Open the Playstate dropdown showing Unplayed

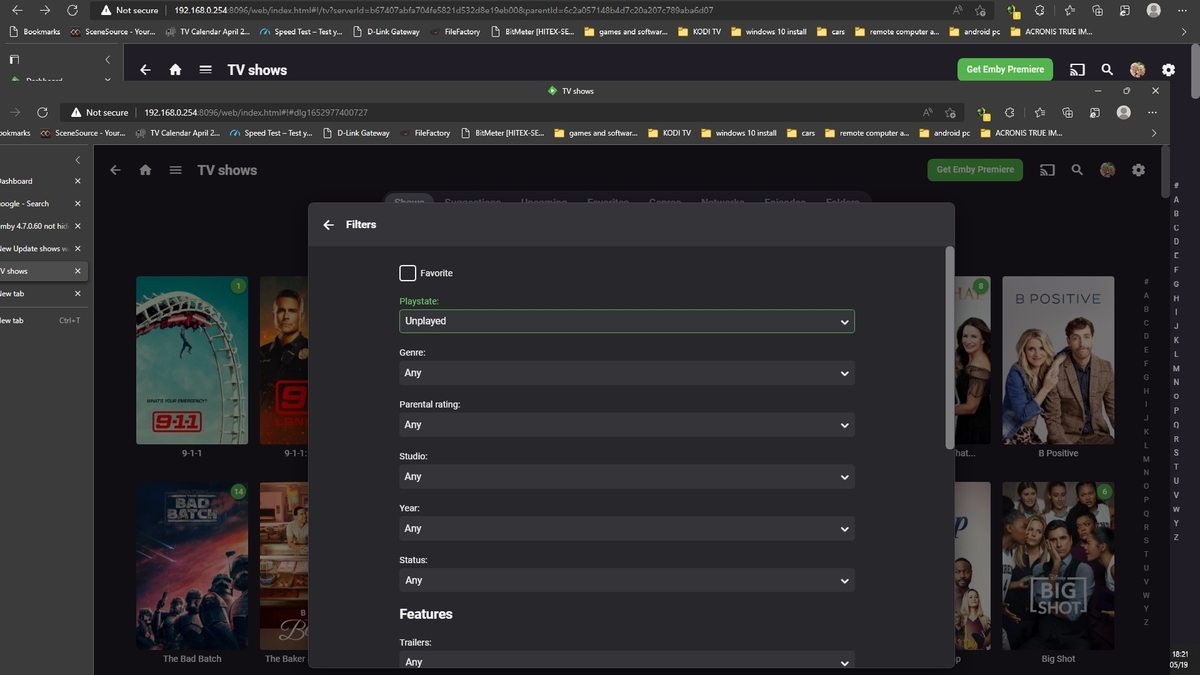point(626,321)
